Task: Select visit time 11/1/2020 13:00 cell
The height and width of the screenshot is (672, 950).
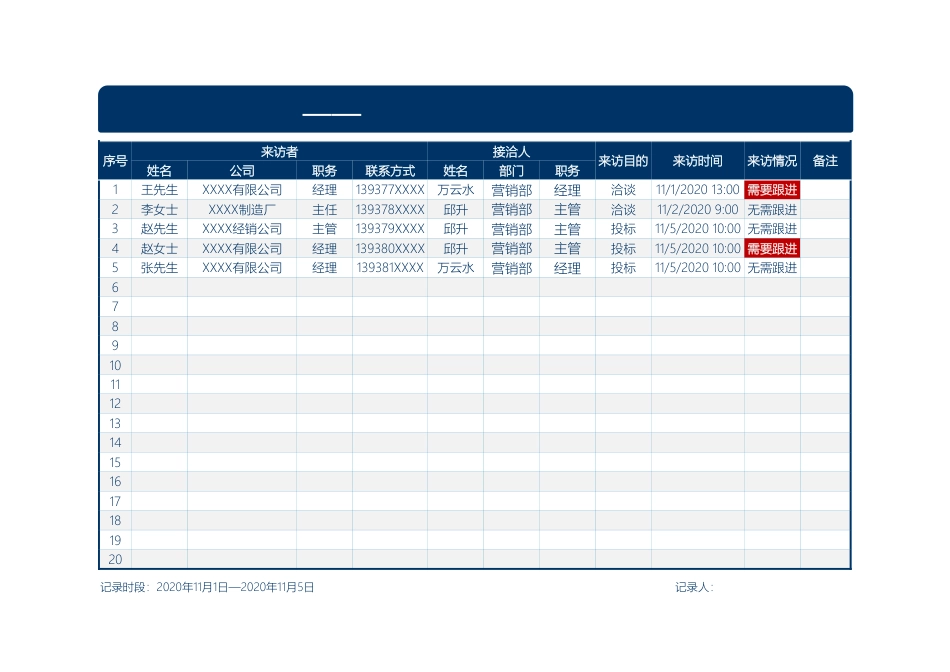Action: point(697,190)
